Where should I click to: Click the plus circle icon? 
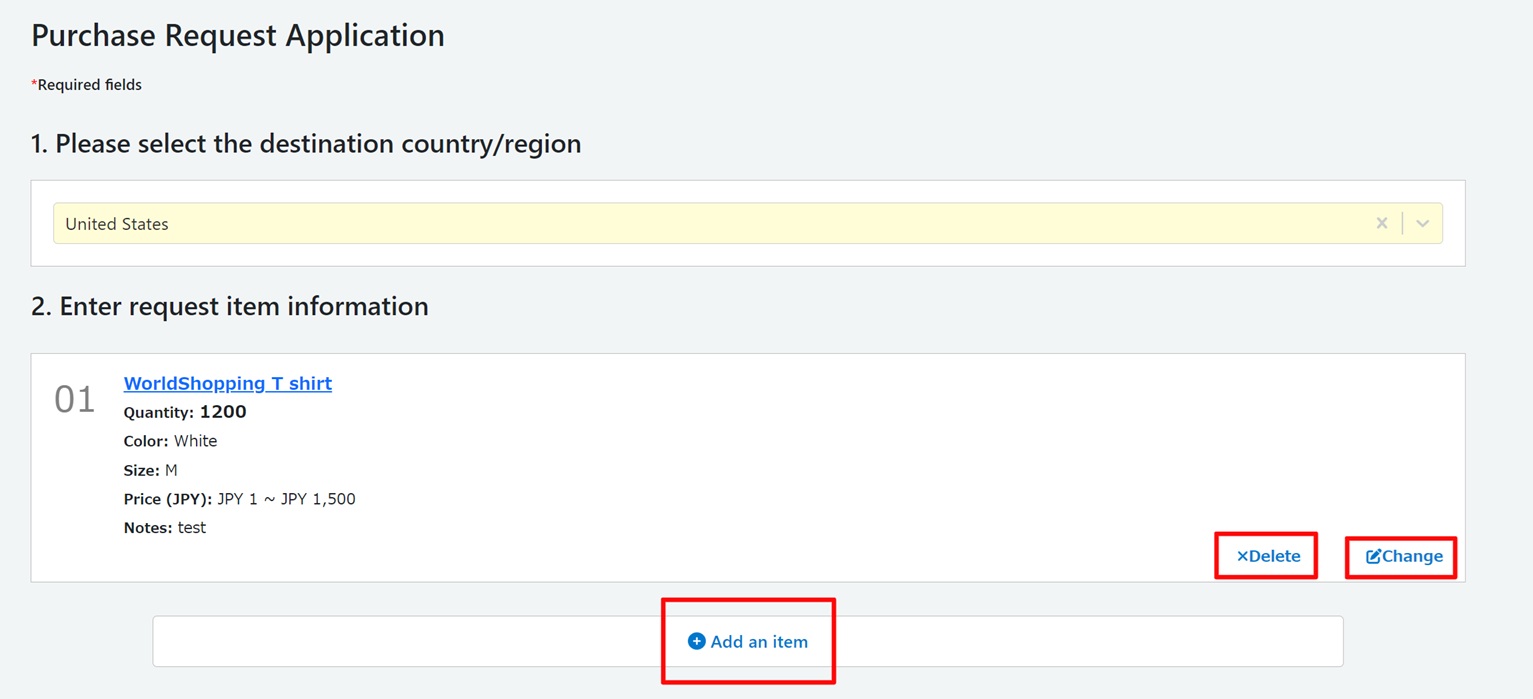(x=696, y=641)
